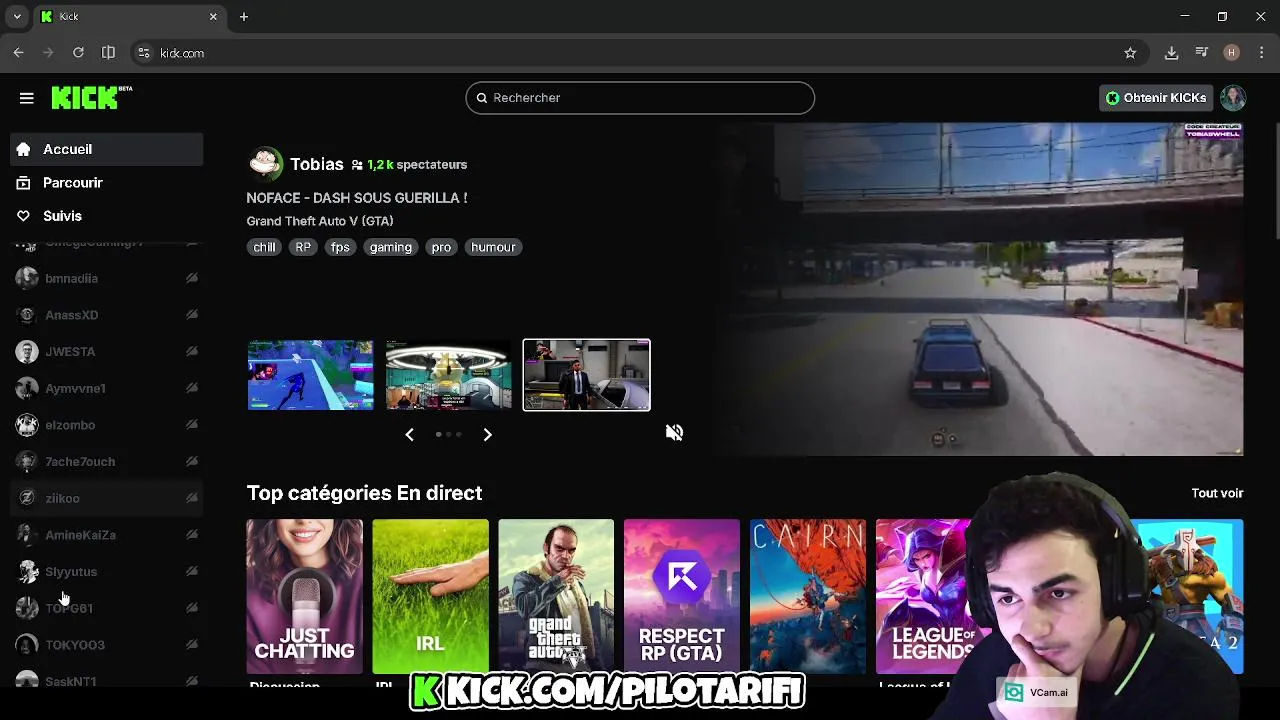Open Chrome three-dot menu
Viewport: 1280px width, 720px height.
(1261, 53)
